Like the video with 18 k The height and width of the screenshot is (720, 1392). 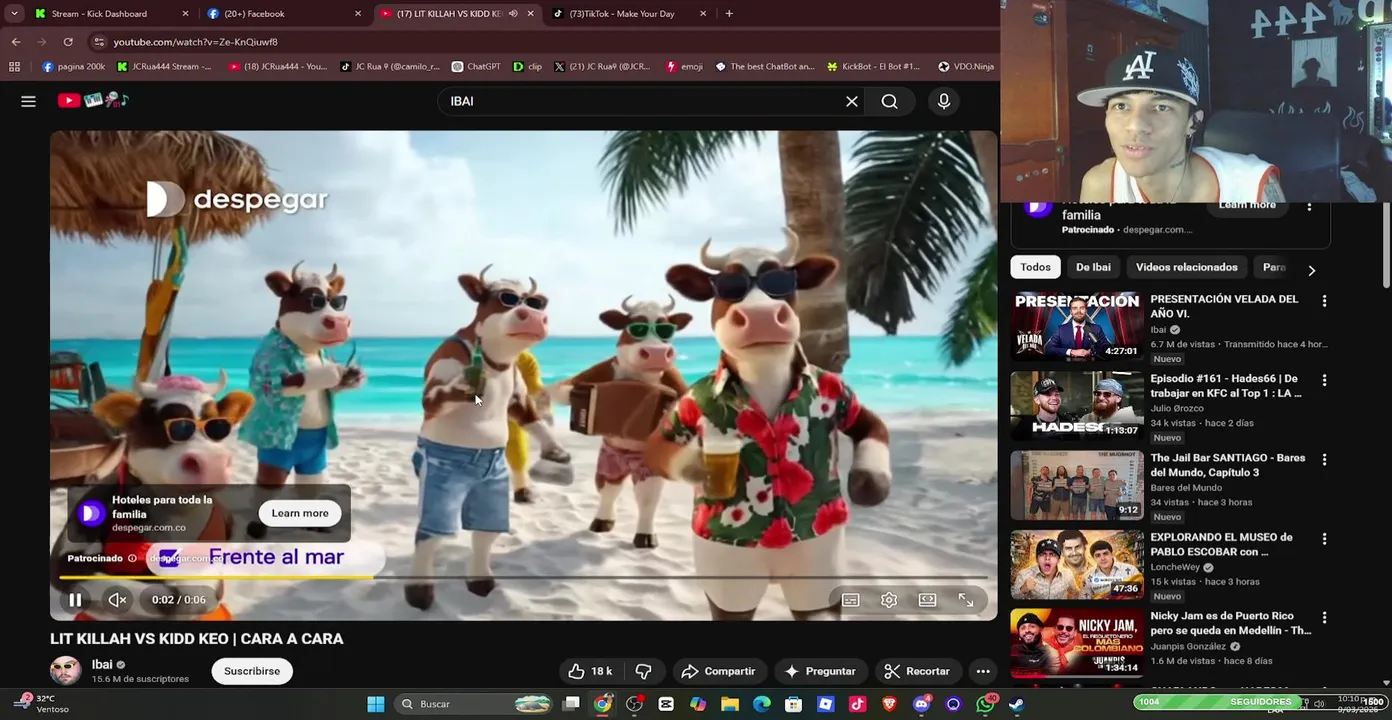[590, 671]
